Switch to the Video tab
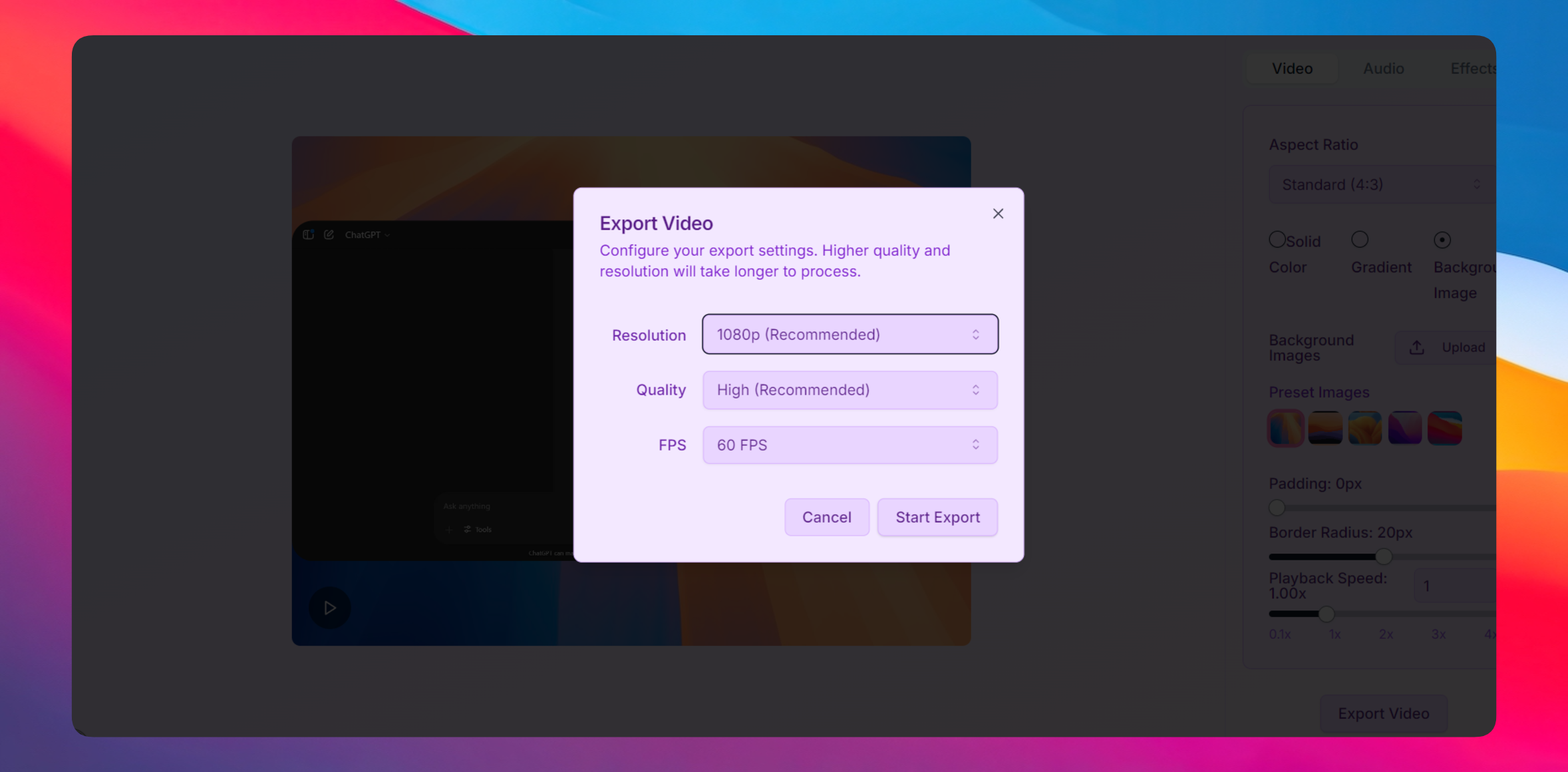 (x=1292, y=69)
